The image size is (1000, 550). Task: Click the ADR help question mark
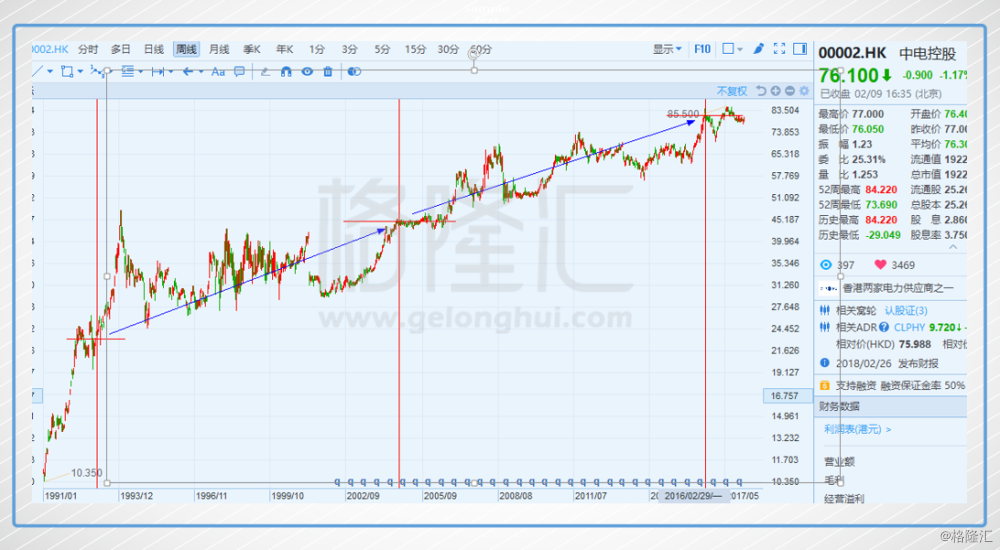pyautogui.click(x=883, y=327)
